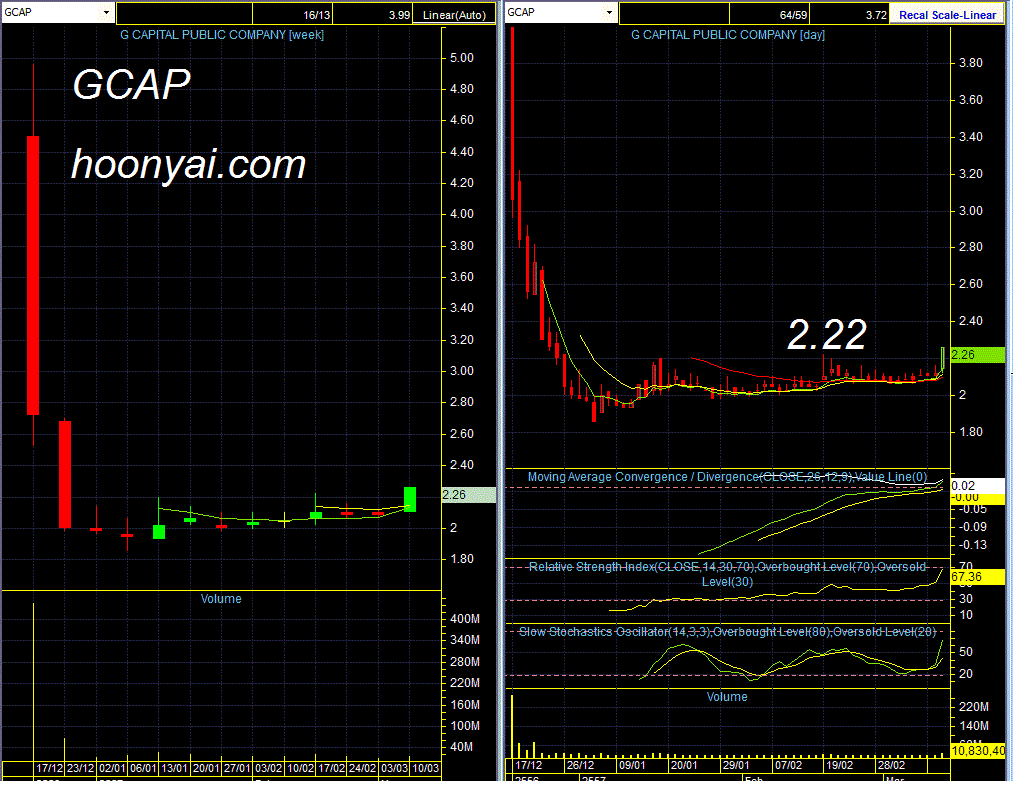This screenshot has width=1013, height=787.
Task: Click the 16/13 value in weekly header
Action: (x=316, y=15)
